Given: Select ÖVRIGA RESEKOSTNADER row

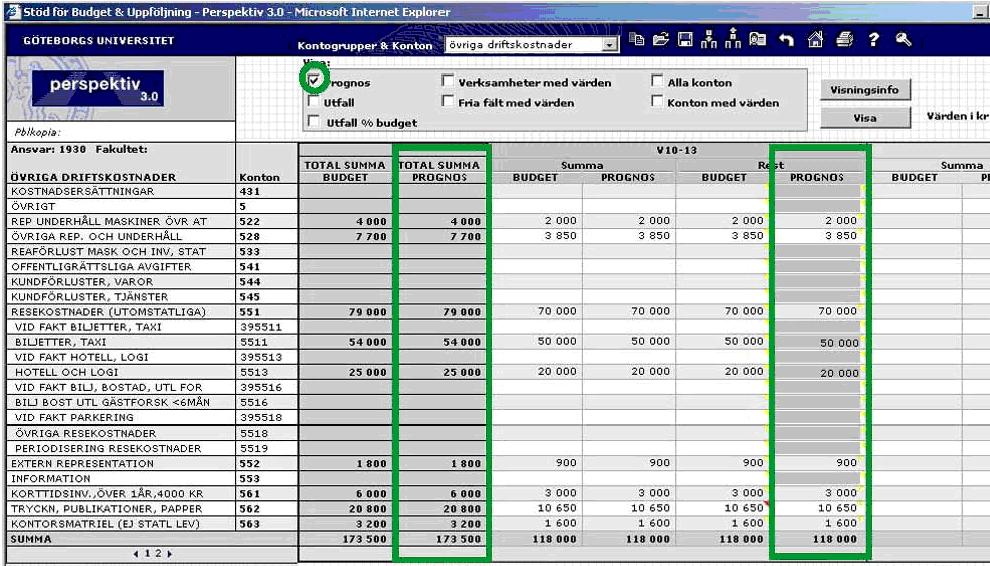Looking at the screenshot, I should [x=85, y=433].
